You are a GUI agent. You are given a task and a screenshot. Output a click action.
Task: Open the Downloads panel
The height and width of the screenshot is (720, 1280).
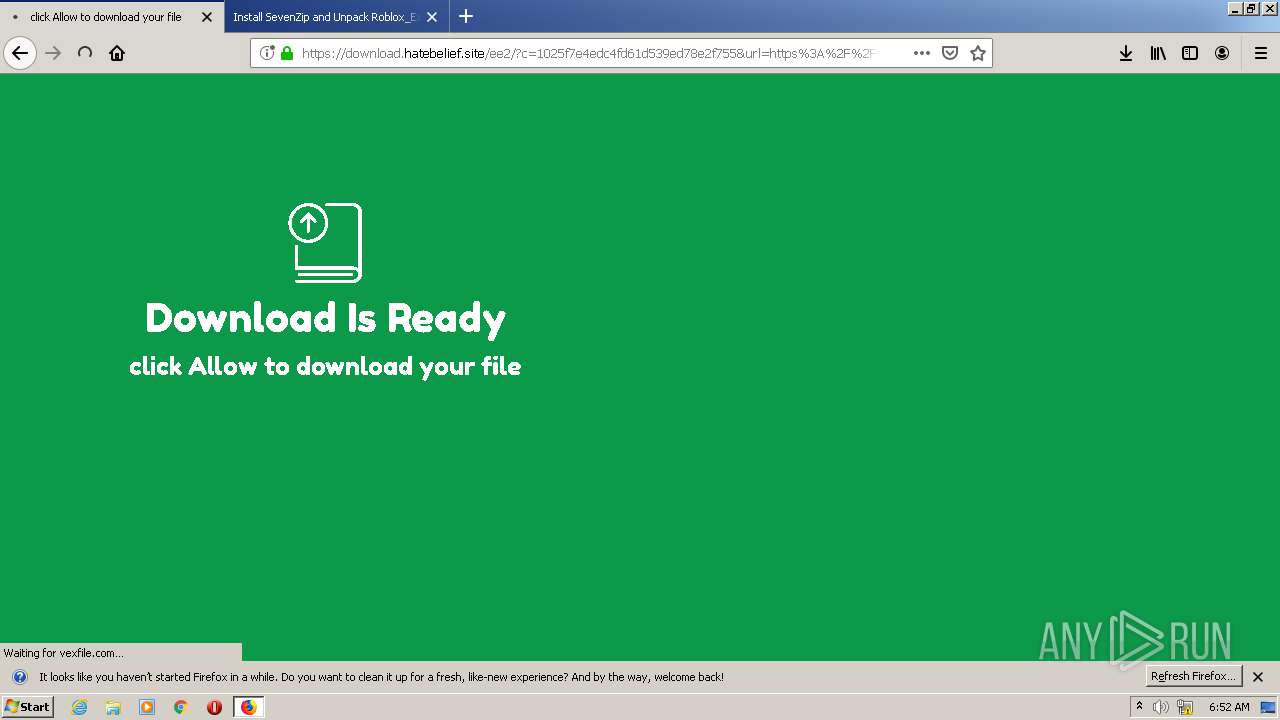pyautogui.click(x=1126, y=53)
